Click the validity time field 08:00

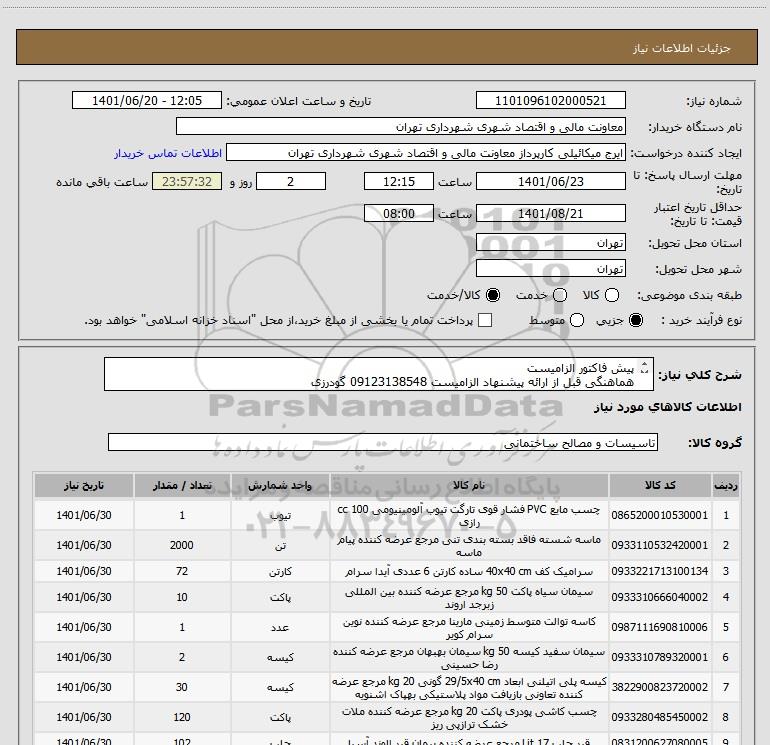[399, 214]
